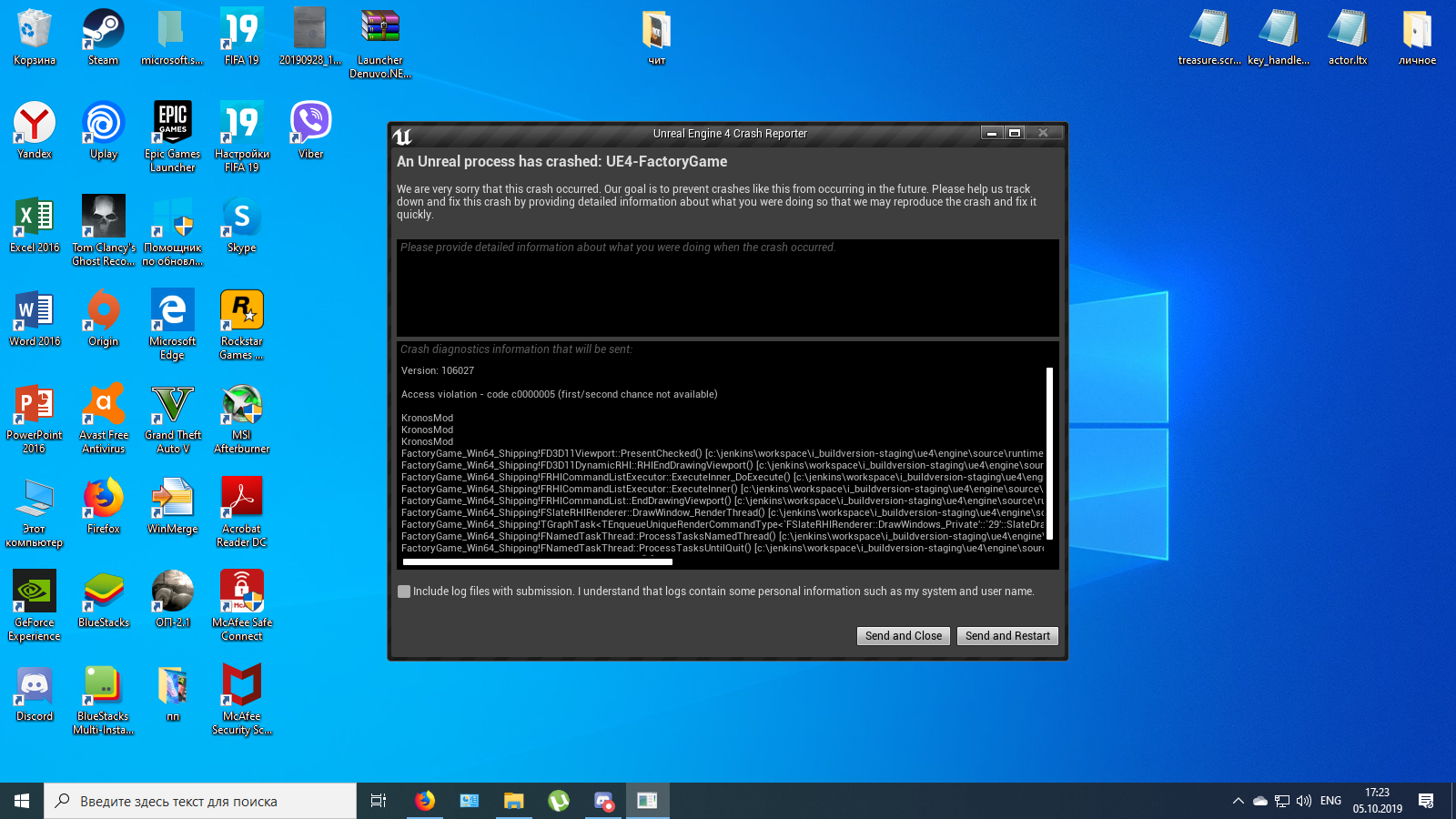Open the FIFA 19 desktop shortcut

[x=241, y=36]
